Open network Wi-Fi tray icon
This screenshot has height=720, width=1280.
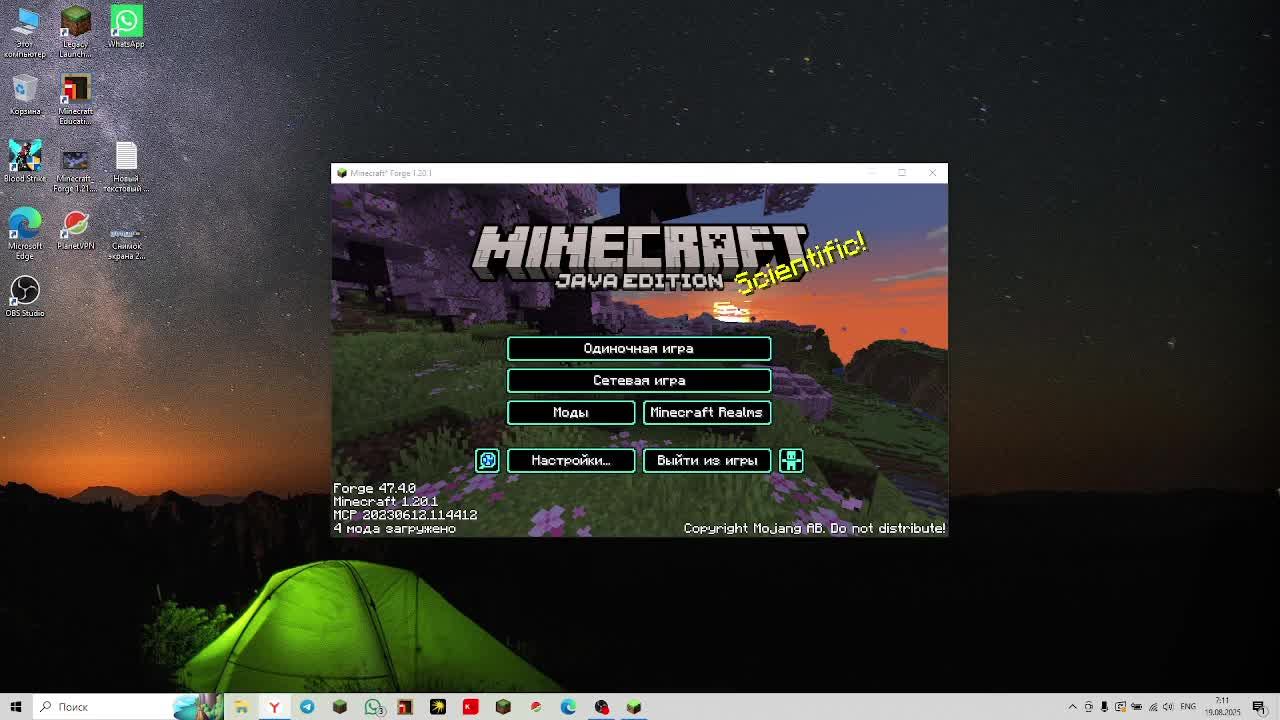pos(1153,707)
